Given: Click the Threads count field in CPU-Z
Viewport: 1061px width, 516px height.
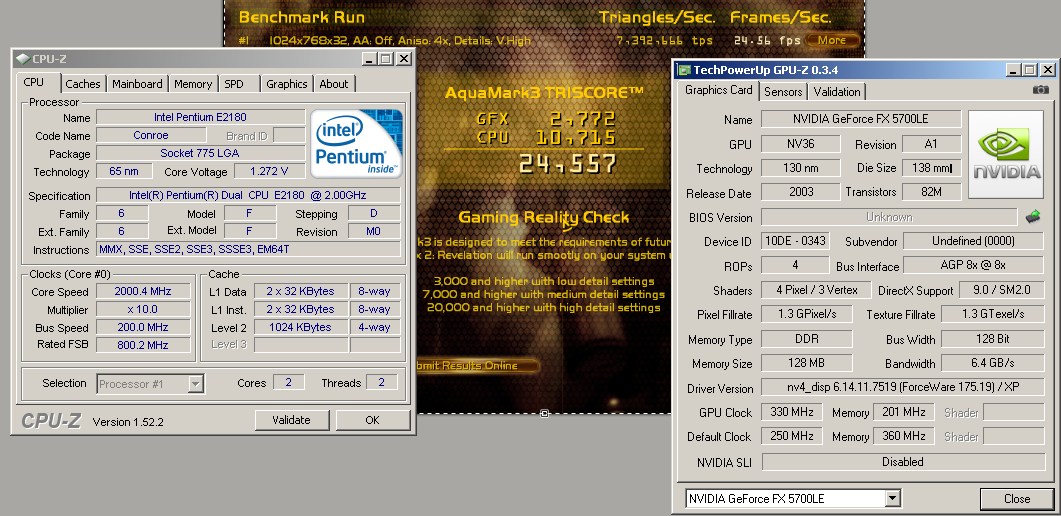Looking at the screenshot, I should tap(381, 383).
